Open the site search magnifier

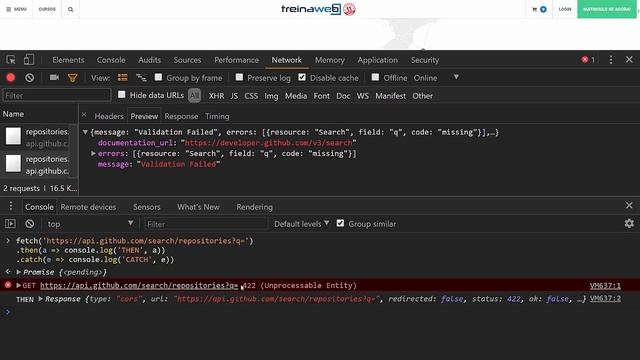[70, 9]
